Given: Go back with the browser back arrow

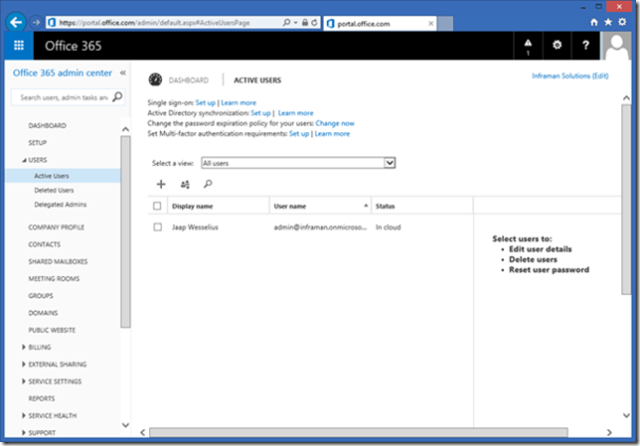Looking at the screenshot, I should [16, 22].
